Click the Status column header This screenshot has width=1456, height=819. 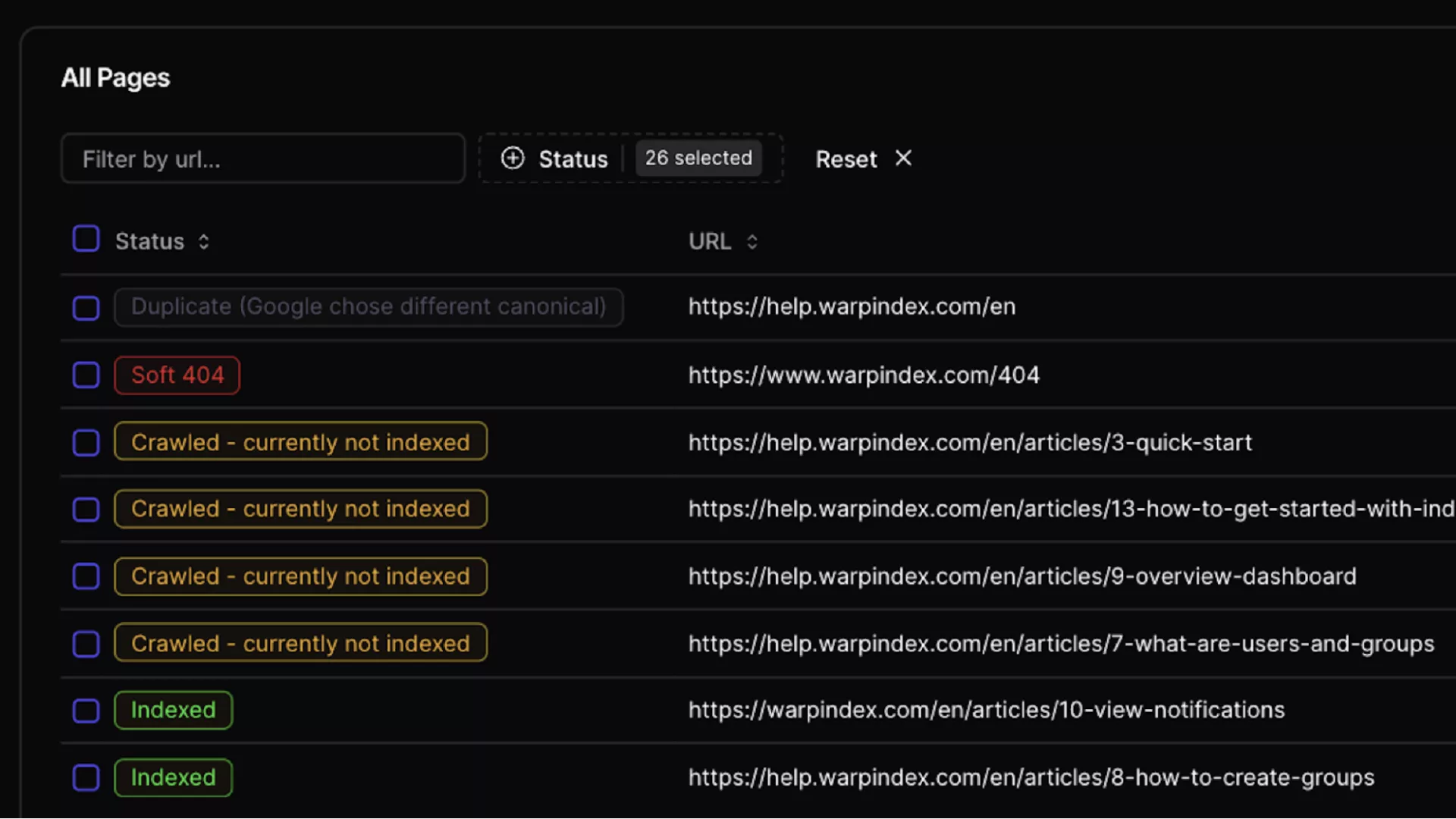click(150, 241)
